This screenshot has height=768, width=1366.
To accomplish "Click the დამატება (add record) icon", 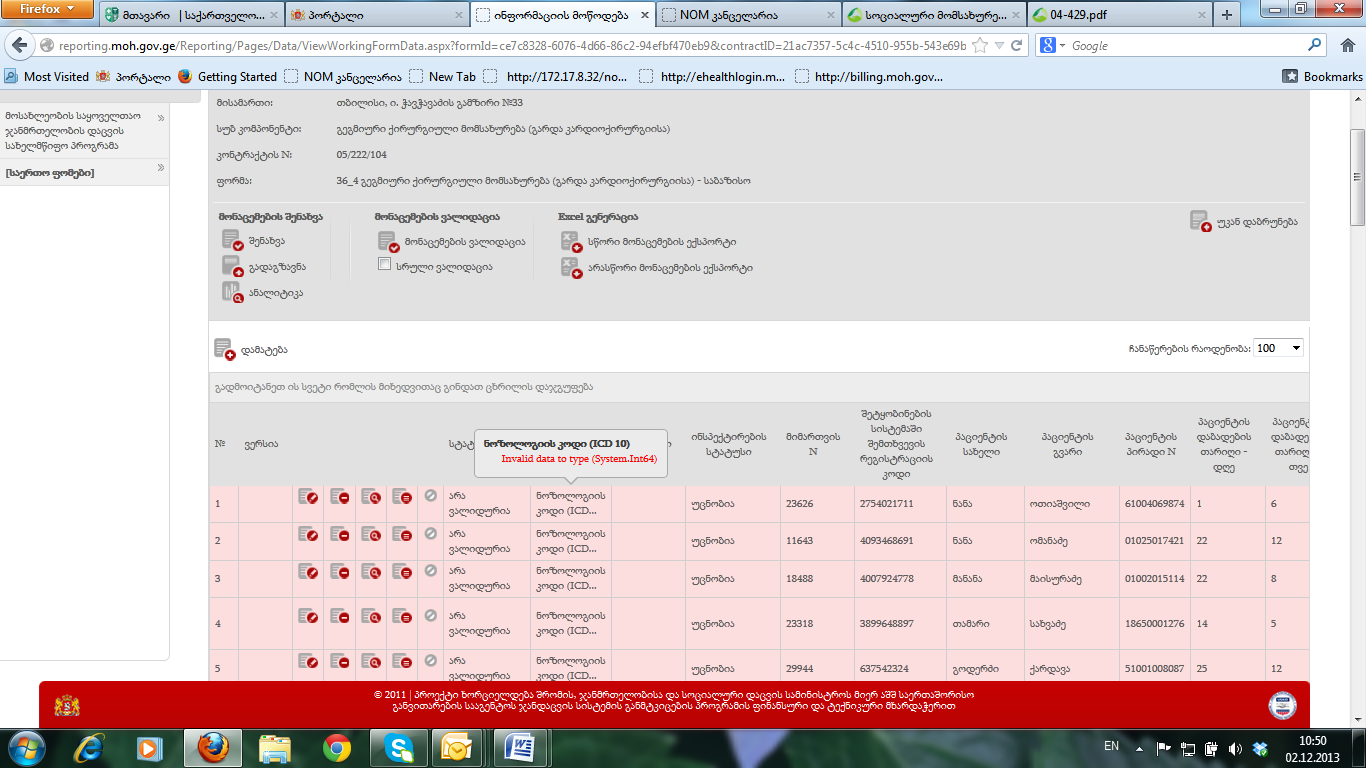I will 224,349.
